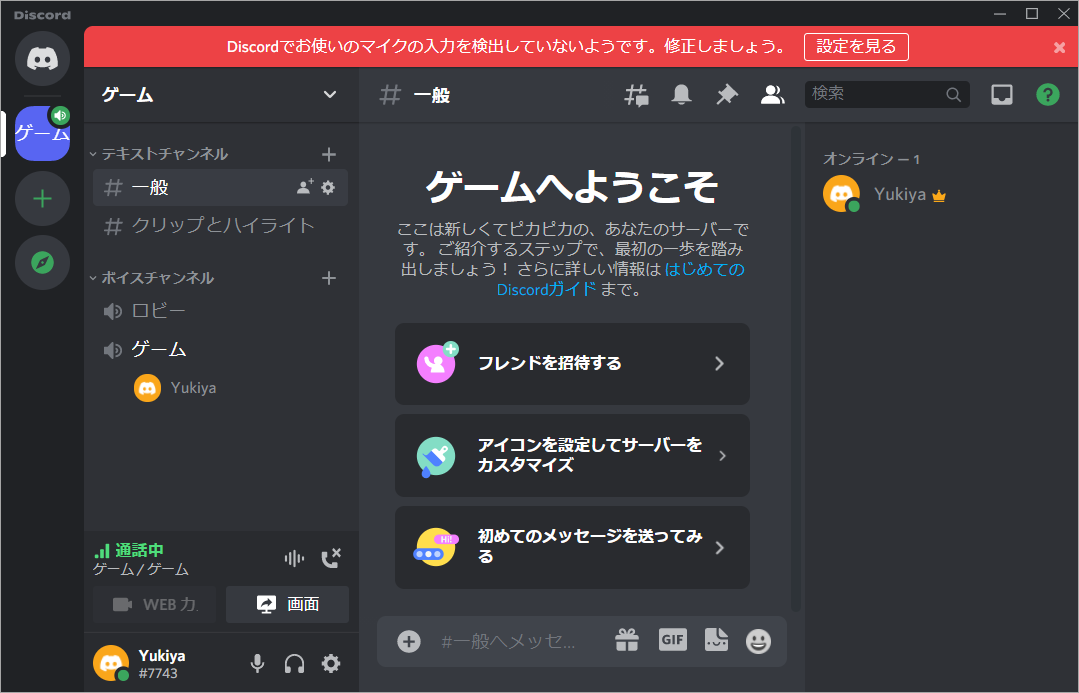
Task: Open gift Nitro icon
Action: pyautogui.click(x=627, y=641)
